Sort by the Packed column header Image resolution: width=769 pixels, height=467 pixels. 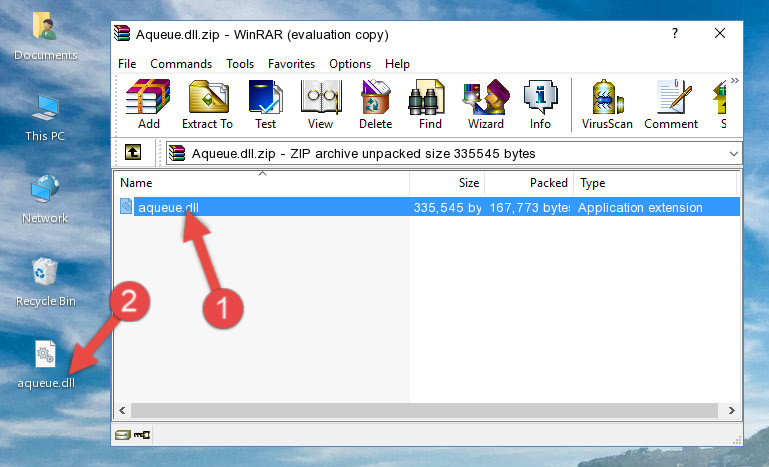pos(529,183)
